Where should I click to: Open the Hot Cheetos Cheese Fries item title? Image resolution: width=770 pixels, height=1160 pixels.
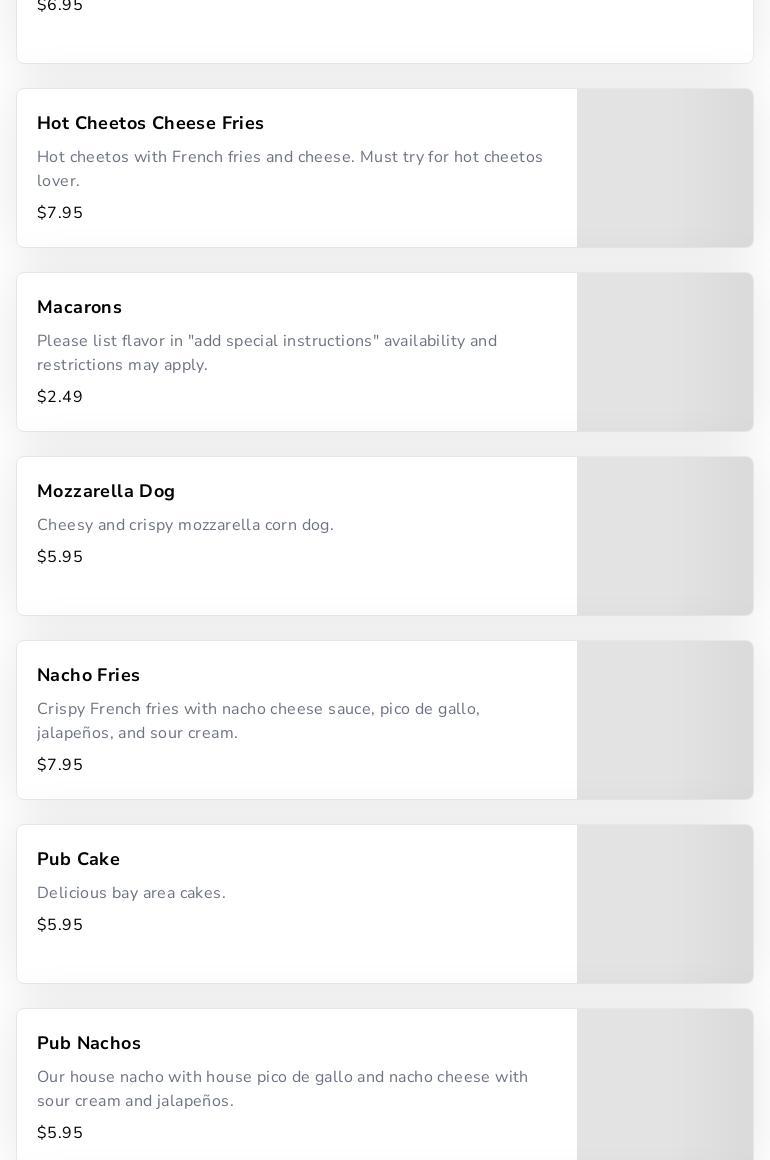[150, 123]
